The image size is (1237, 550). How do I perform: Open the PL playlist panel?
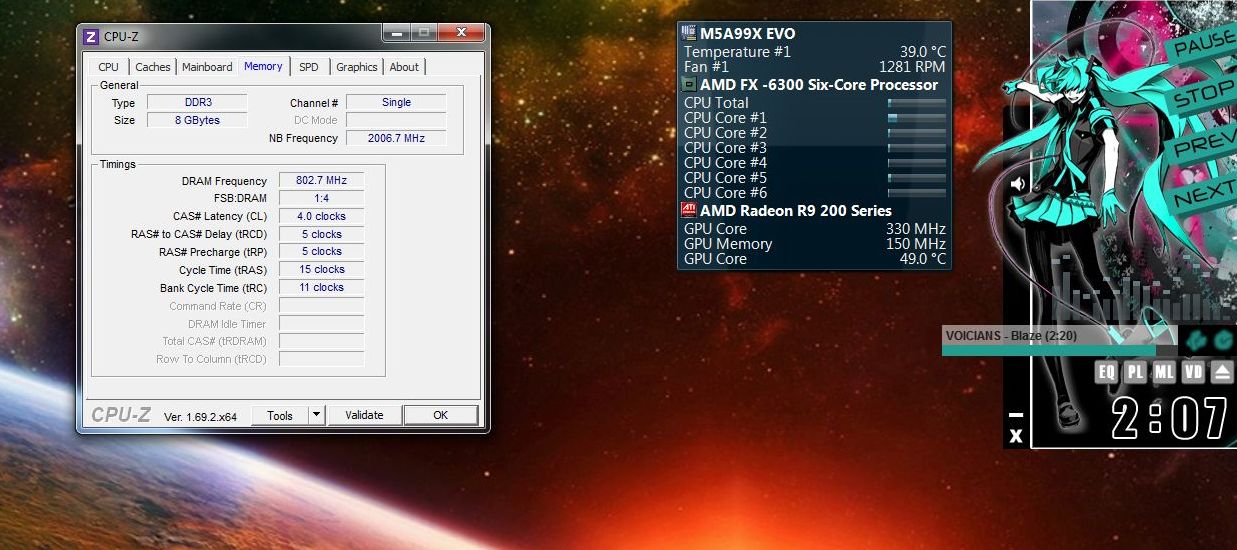pyautogui.click(x=1135, y=372)
